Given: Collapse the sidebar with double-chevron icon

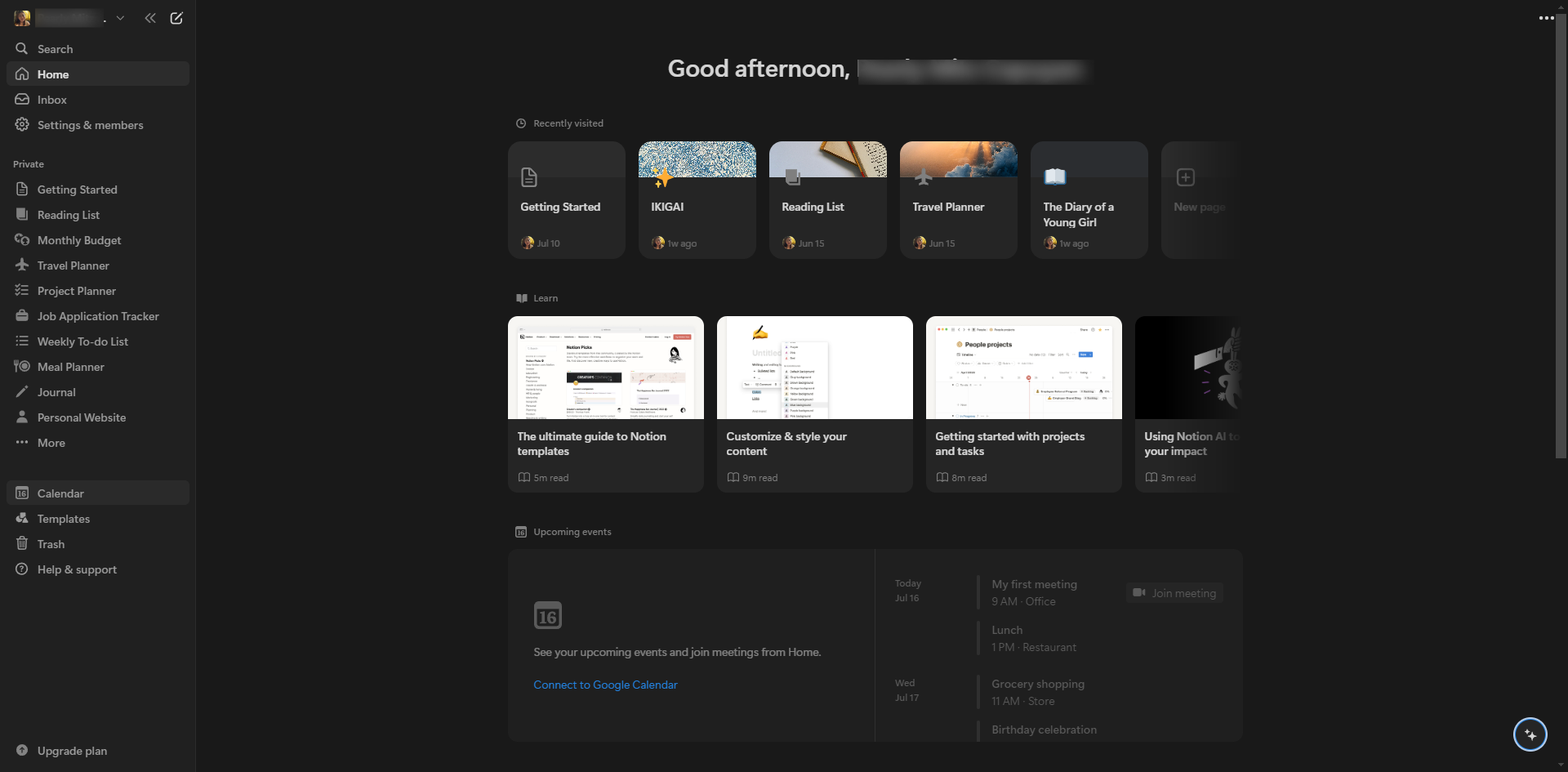Looking at the screenshot, I should click(x=150, y=18).
